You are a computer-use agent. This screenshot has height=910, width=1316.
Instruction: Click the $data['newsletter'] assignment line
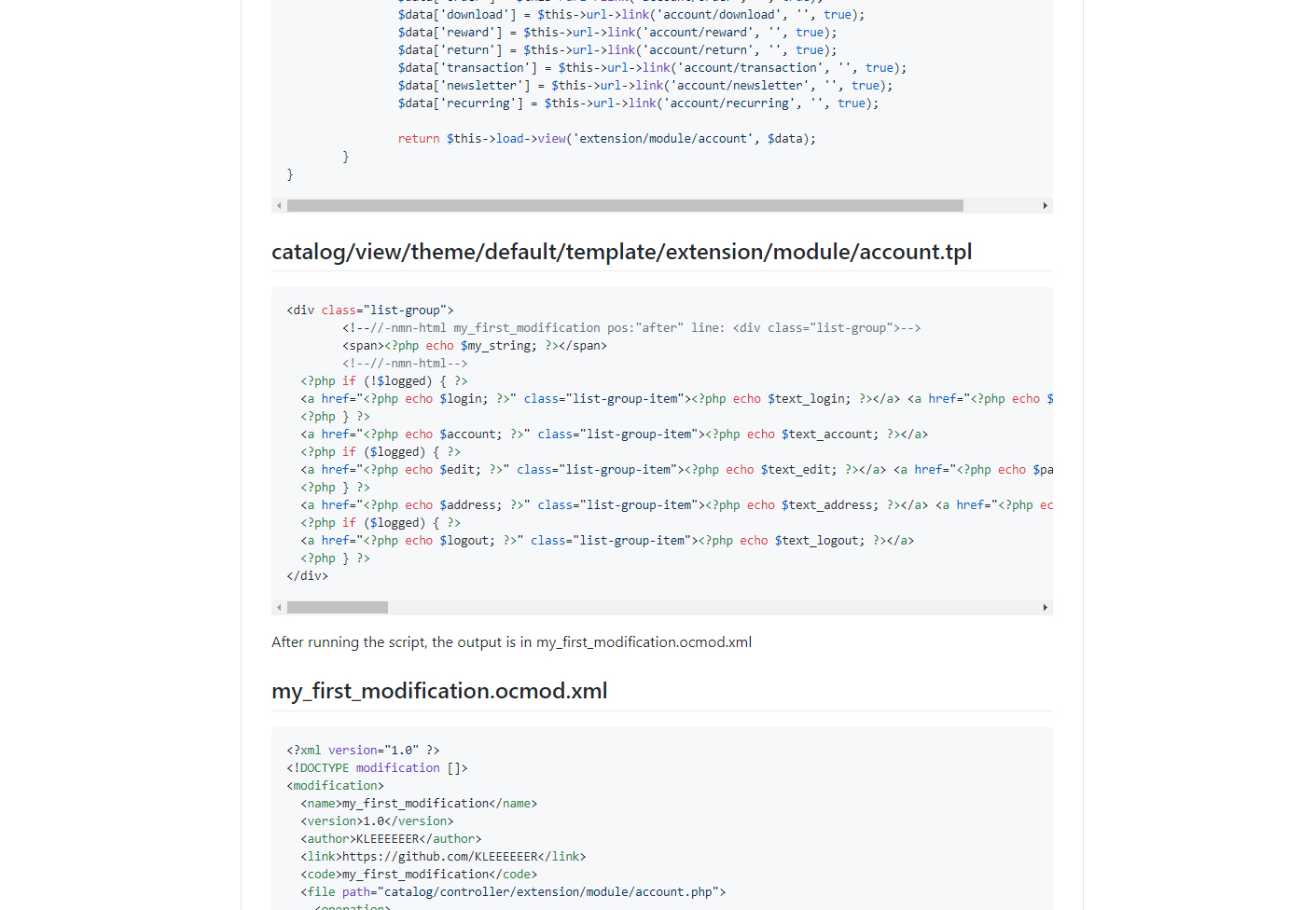point(644,86)
